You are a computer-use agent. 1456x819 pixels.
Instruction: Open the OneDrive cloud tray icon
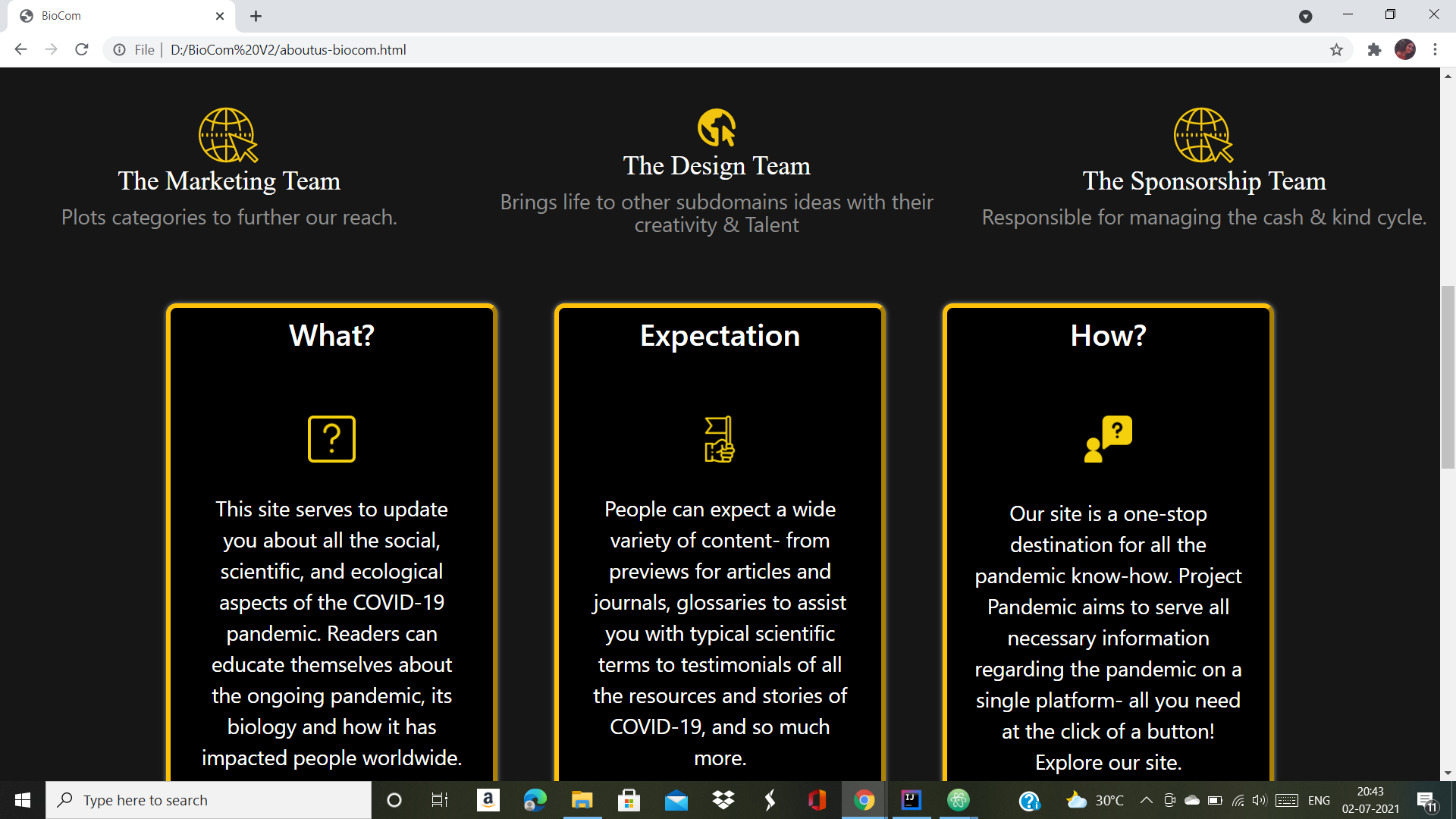[x=1192, y=800]
